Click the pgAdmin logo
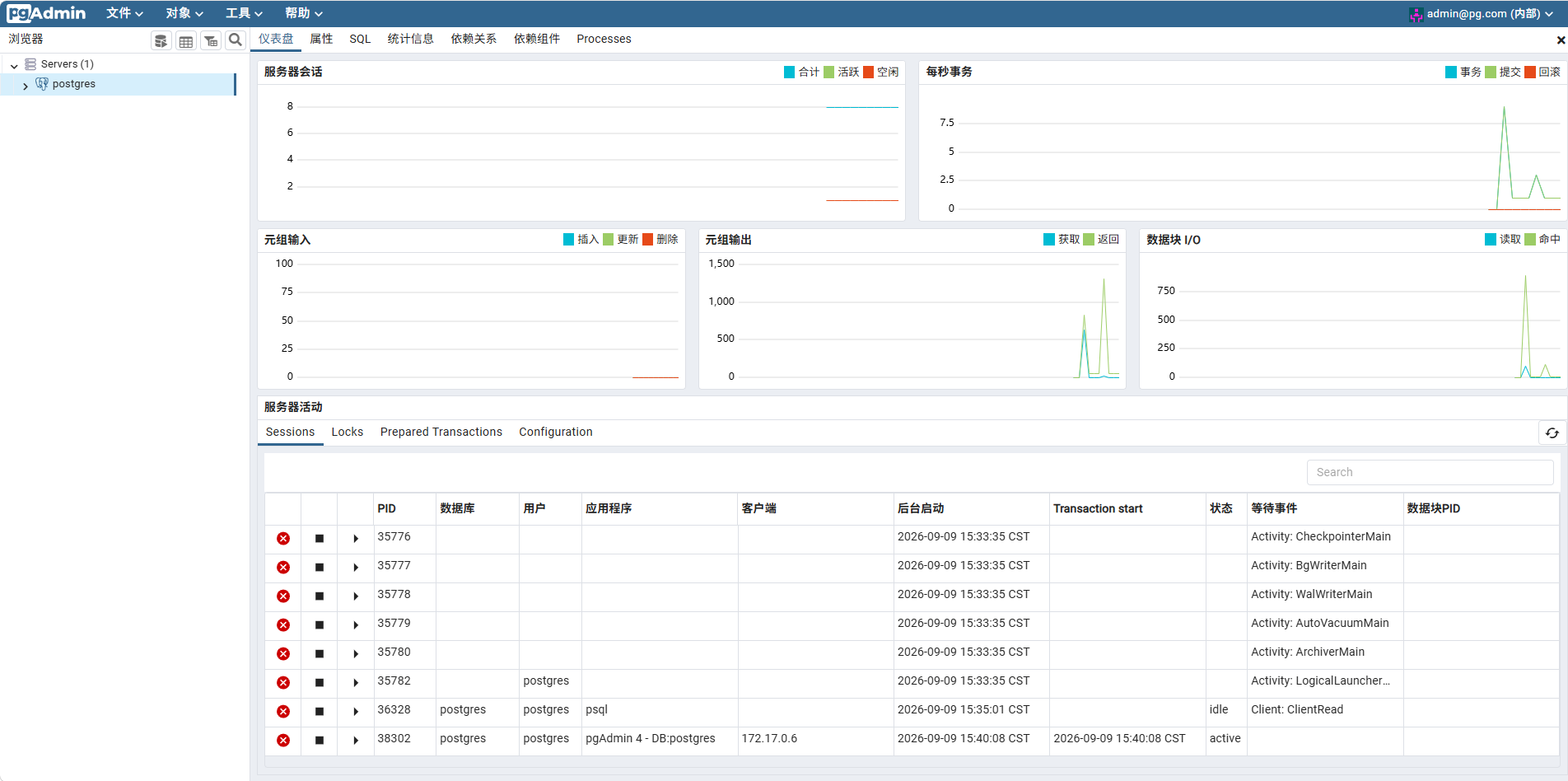The image size is (1568, 781). point(46,13)
